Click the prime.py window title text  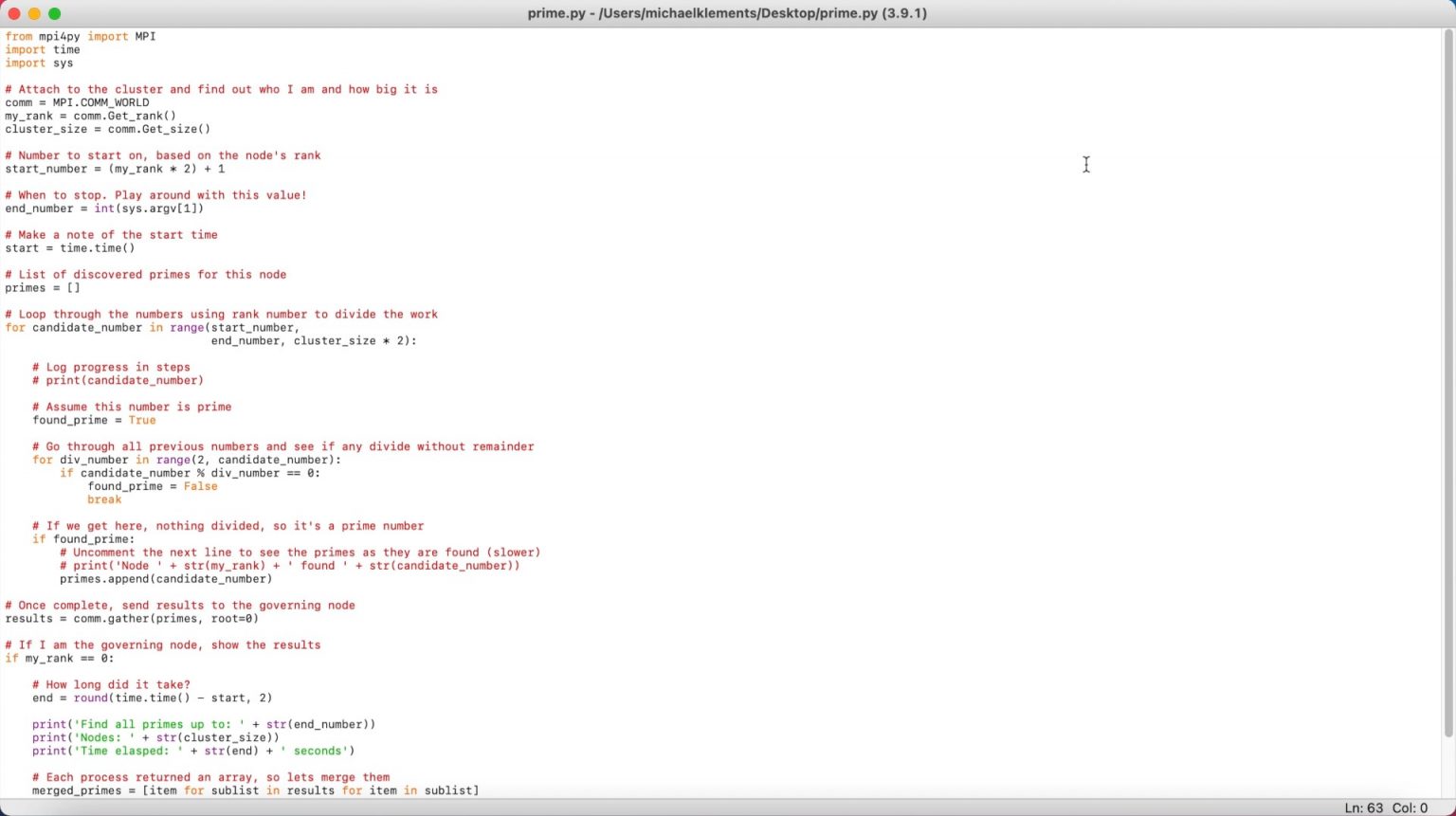pos(727,13)
